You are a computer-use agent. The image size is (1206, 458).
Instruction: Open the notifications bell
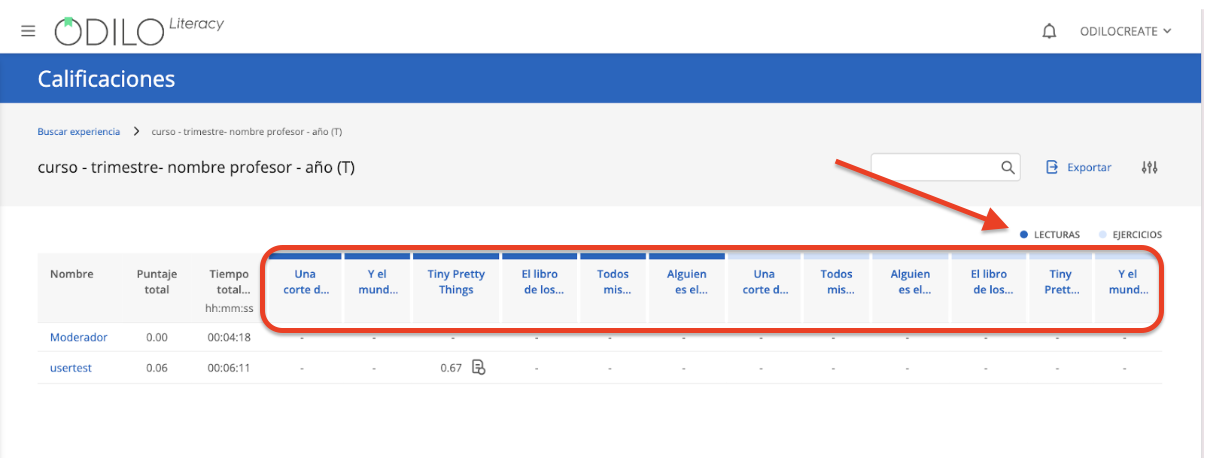[x=1049, y=31]
